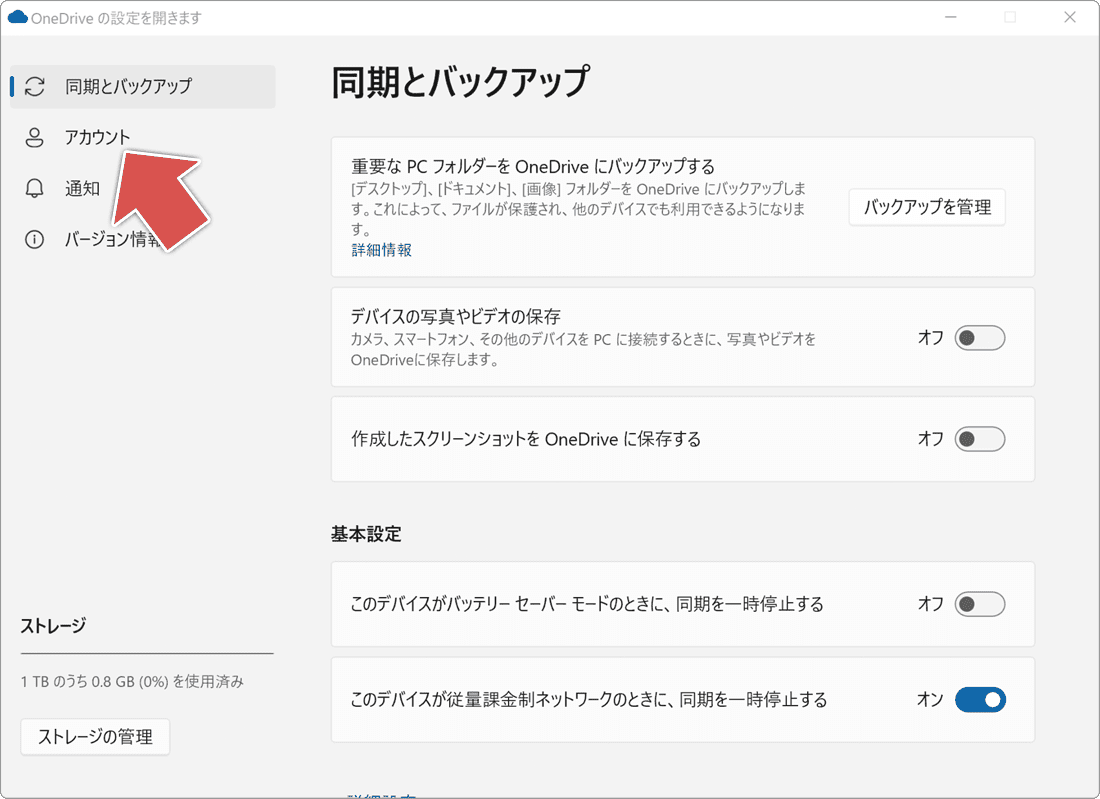The height and width of the screenshot is (799, 1100).
Task: Close the OneDrive settings window
Action: pyautogui.click(x=1069, y=17)
